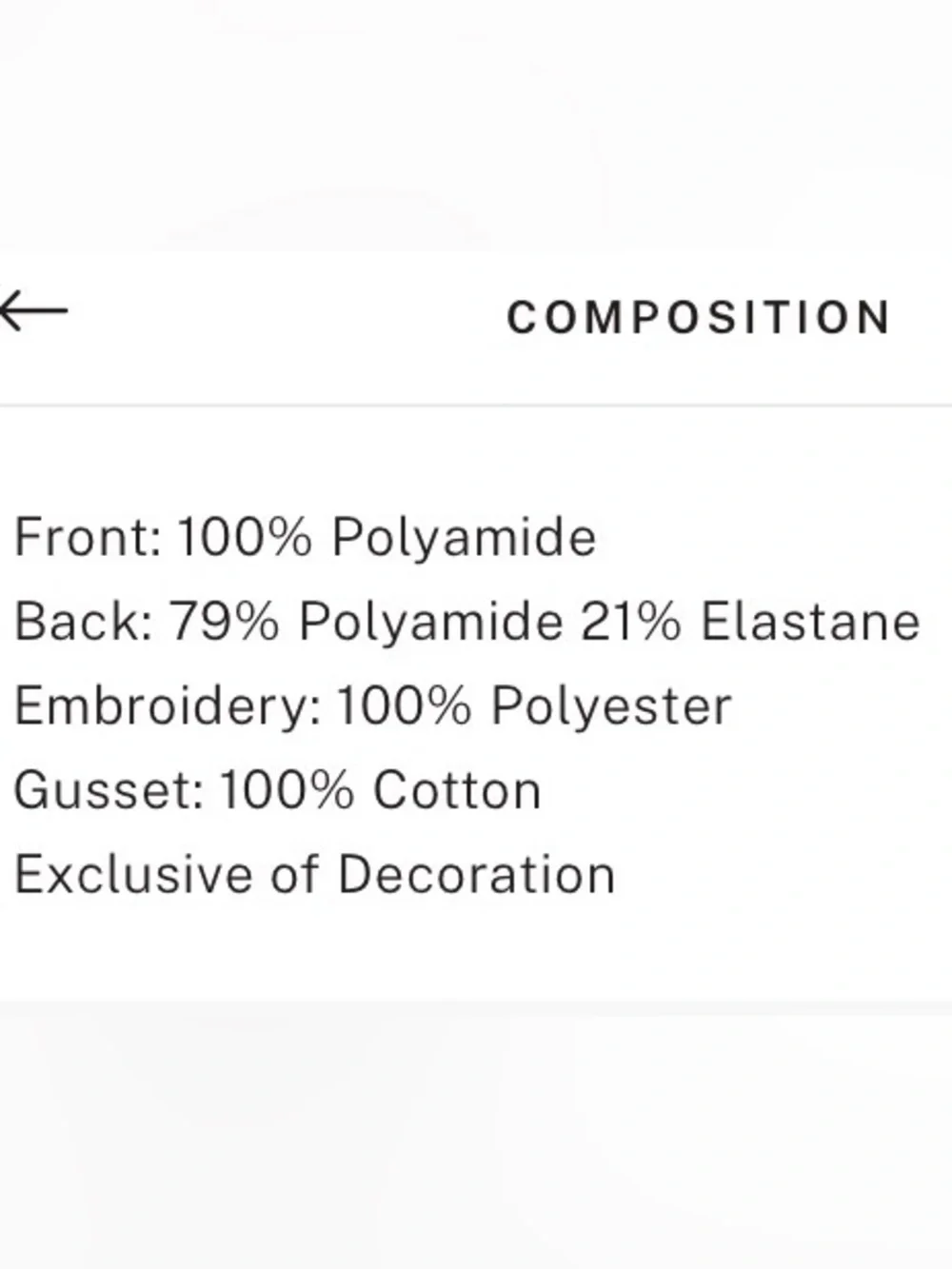Click the word Decoration
The image size is (952, 1269).
coord(477,875)
